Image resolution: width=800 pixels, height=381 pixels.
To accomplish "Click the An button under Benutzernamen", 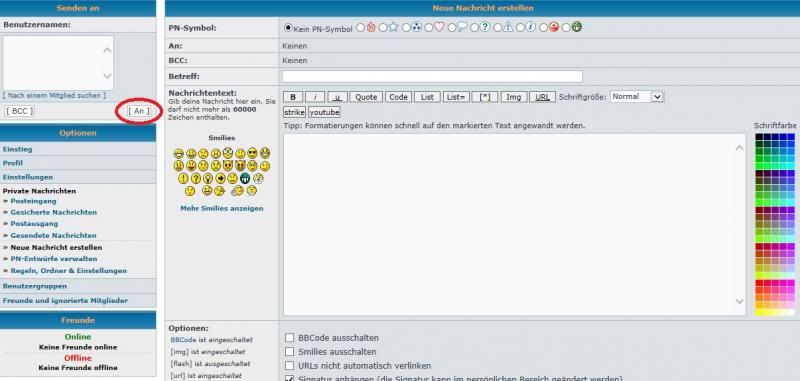I will coord(139,111).
